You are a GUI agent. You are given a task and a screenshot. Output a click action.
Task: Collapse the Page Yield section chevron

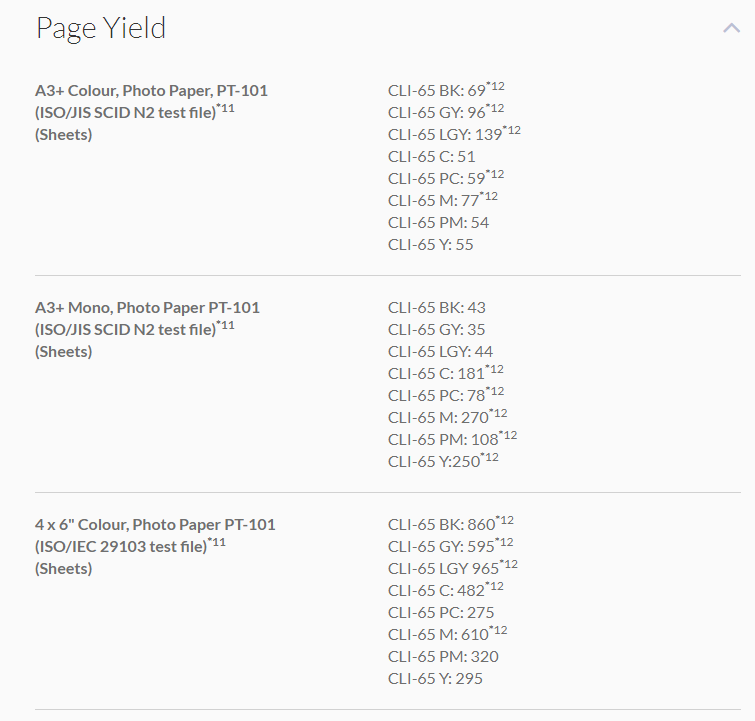731,29
